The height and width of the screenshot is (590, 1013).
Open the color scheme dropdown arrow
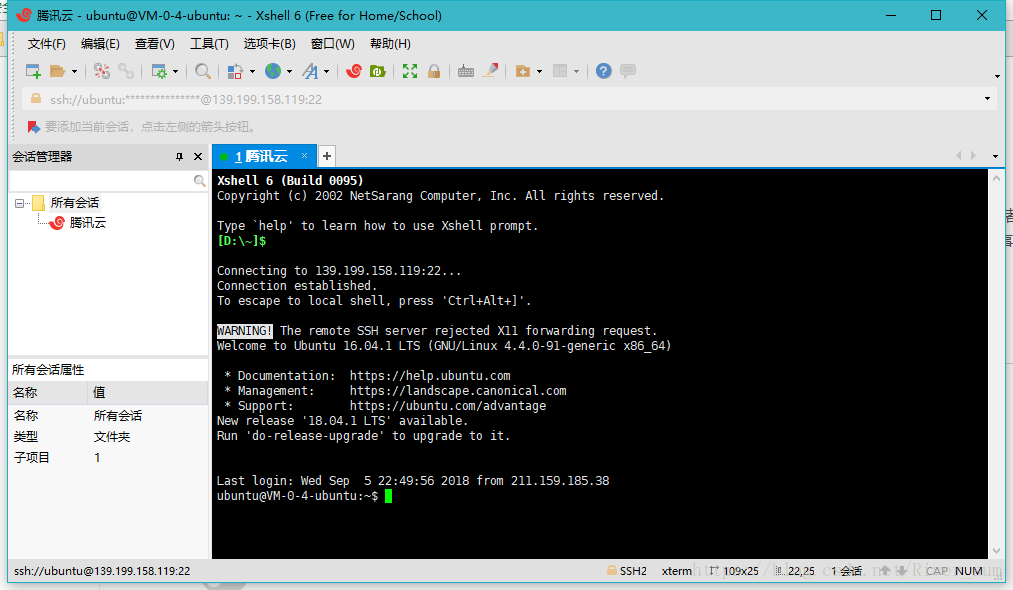[252, 71]
